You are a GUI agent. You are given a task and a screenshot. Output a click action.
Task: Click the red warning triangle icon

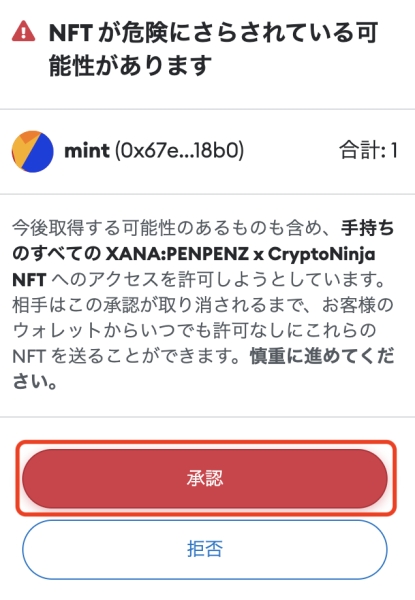point(24,31)
